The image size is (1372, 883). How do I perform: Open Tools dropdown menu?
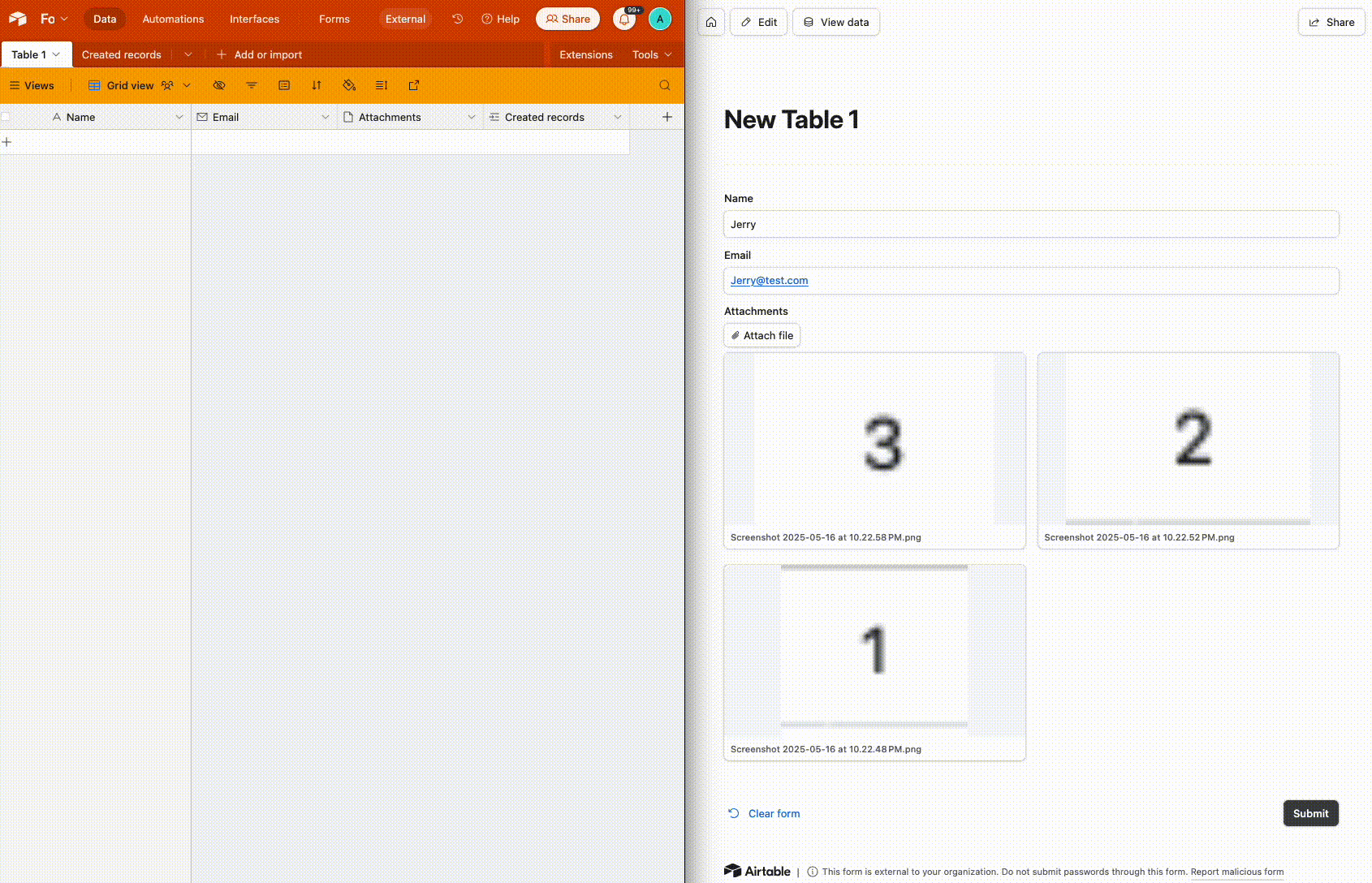pos(652,54)
